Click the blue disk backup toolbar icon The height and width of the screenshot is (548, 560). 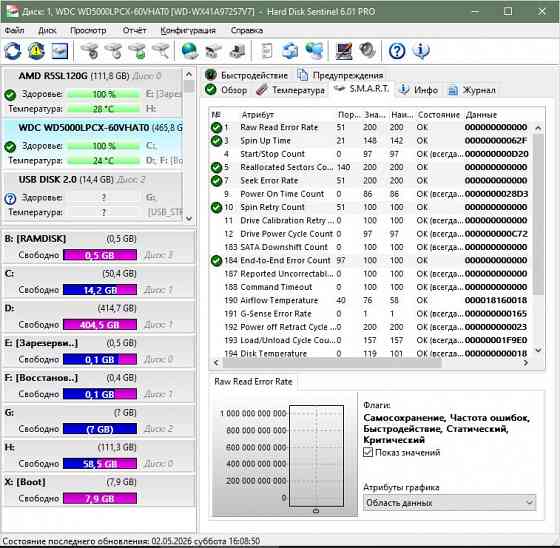click(290, 51)
